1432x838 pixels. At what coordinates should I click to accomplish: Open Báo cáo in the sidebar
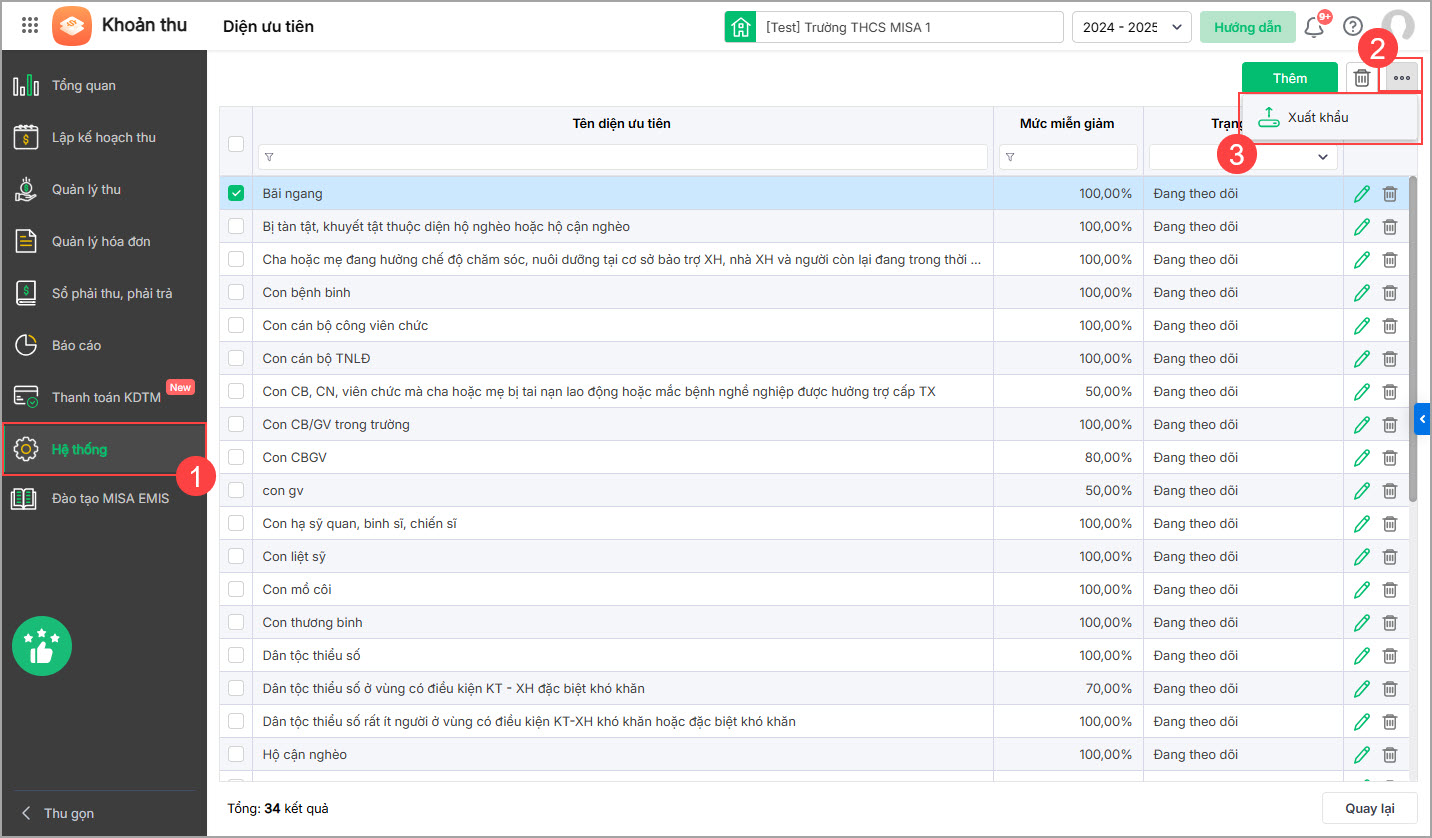click(76, 345)
